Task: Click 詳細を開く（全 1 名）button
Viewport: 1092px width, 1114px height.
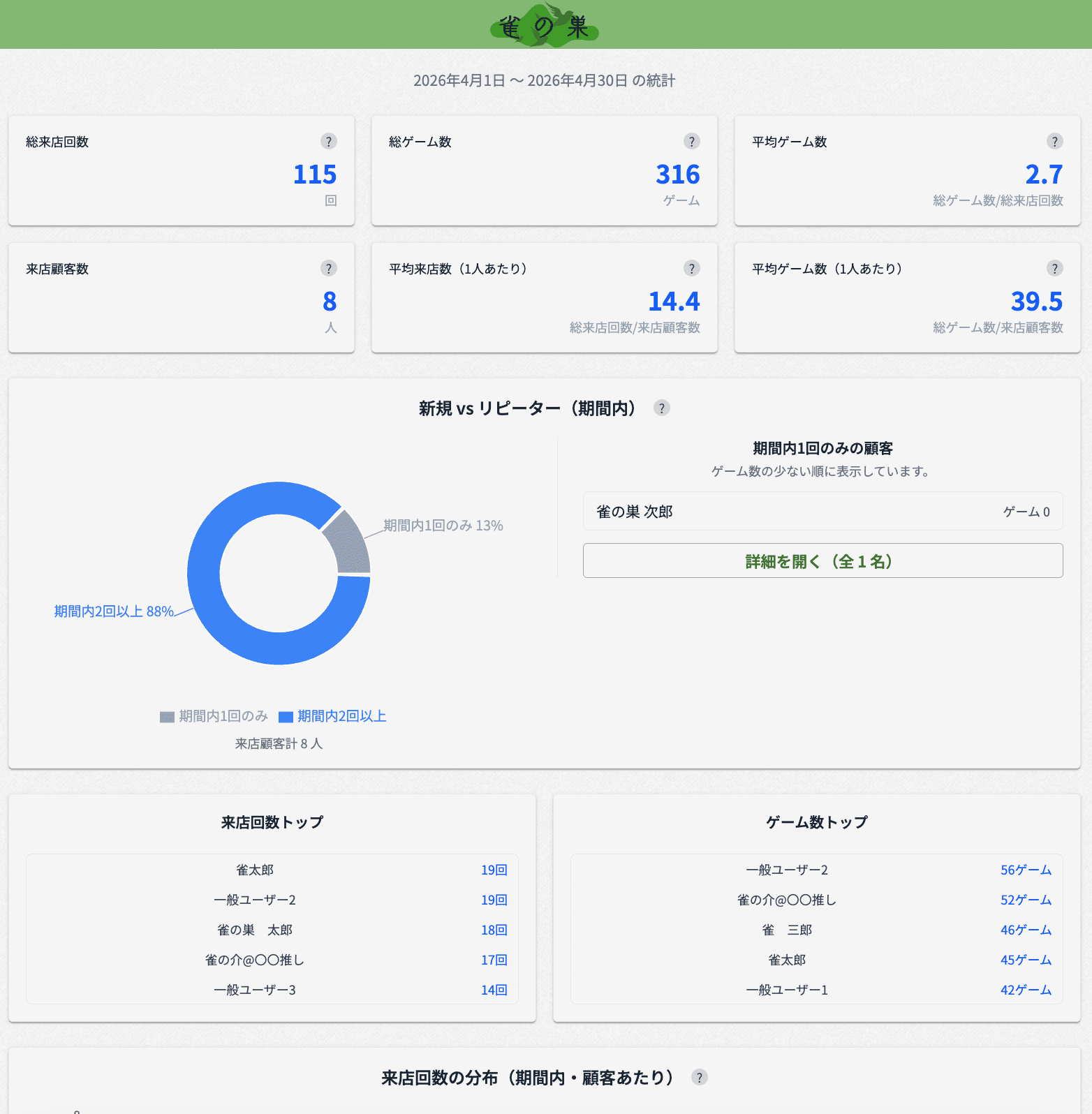Action: [823, 560]
